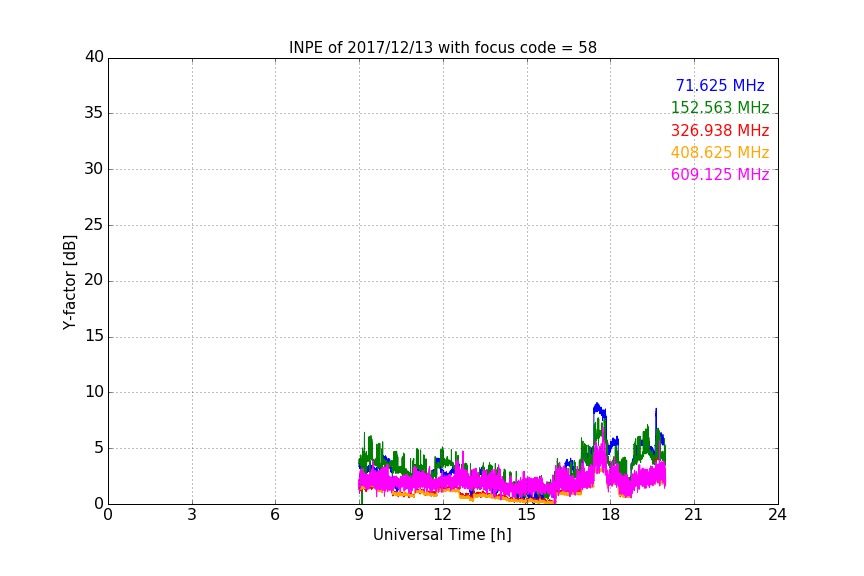Click the y-axis tick value 10
Viewport: 864px width, 576px height.
[94, 392]
